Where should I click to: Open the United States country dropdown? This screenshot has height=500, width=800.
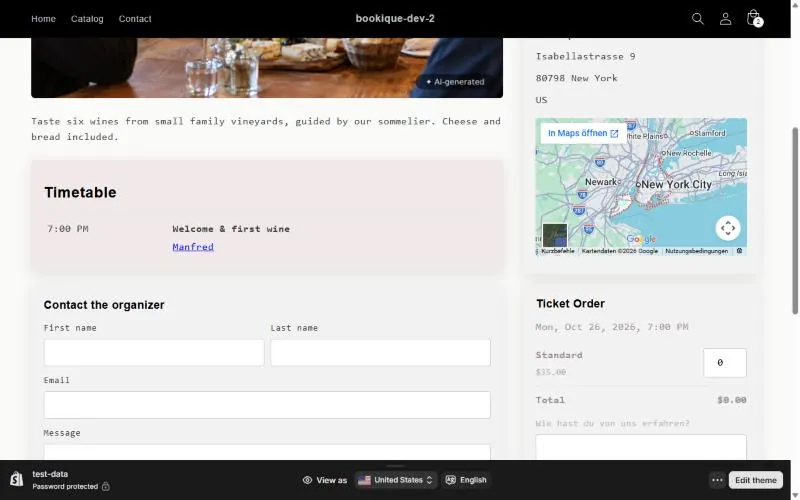click(x=395, y=480)
